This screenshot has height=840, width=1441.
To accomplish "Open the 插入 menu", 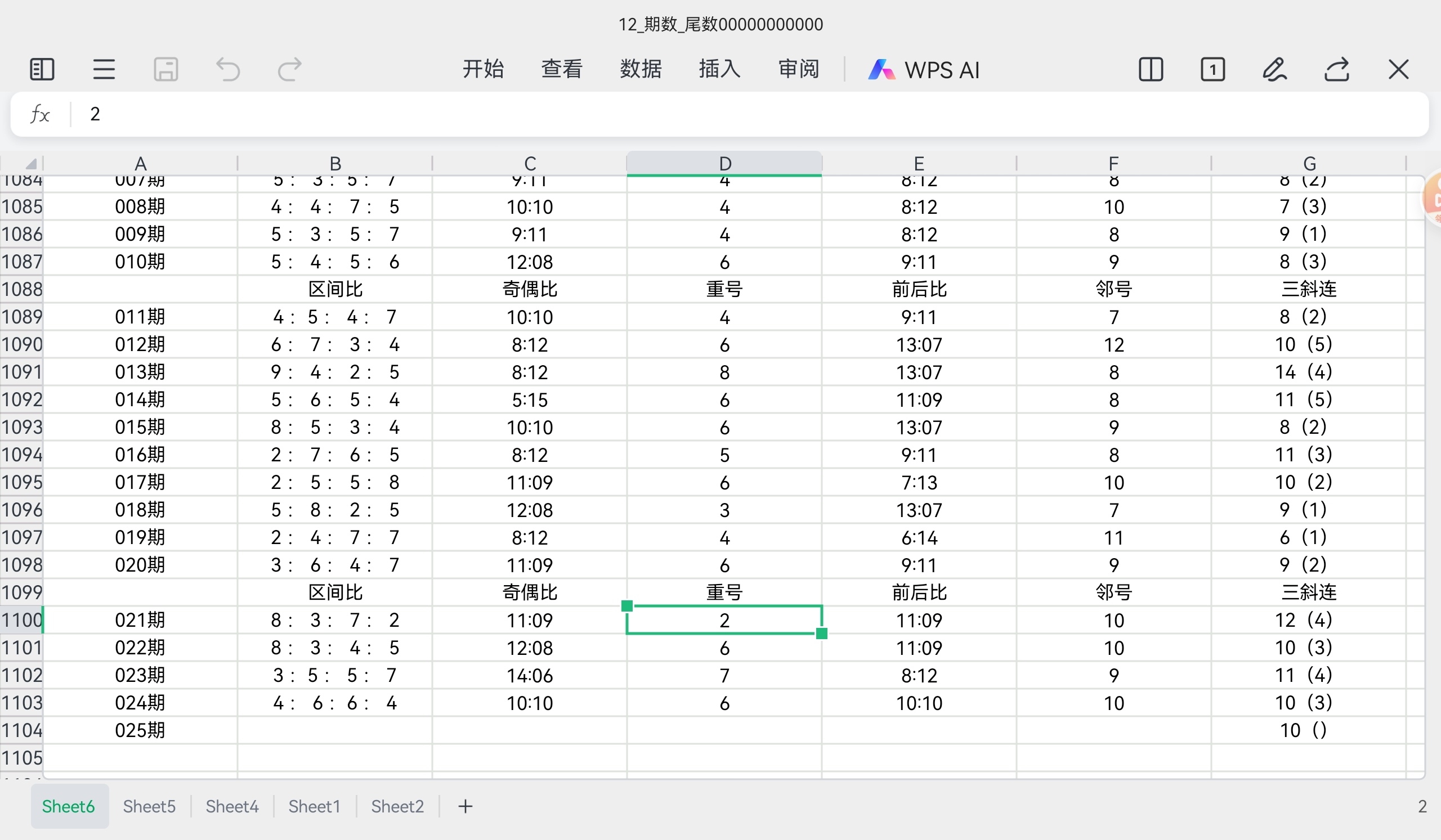I will 719,69.
